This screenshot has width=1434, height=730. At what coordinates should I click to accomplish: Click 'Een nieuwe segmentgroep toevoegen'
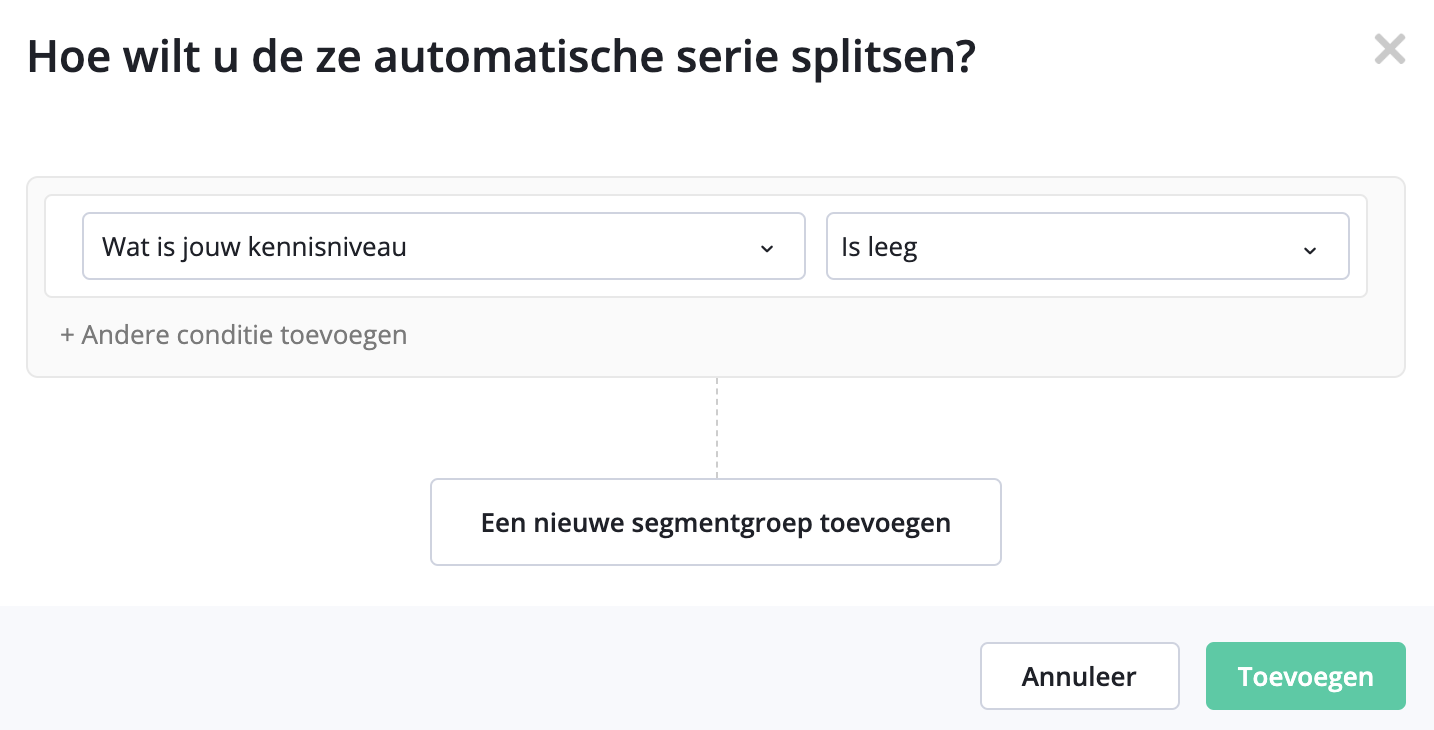(x=715, y=521)
